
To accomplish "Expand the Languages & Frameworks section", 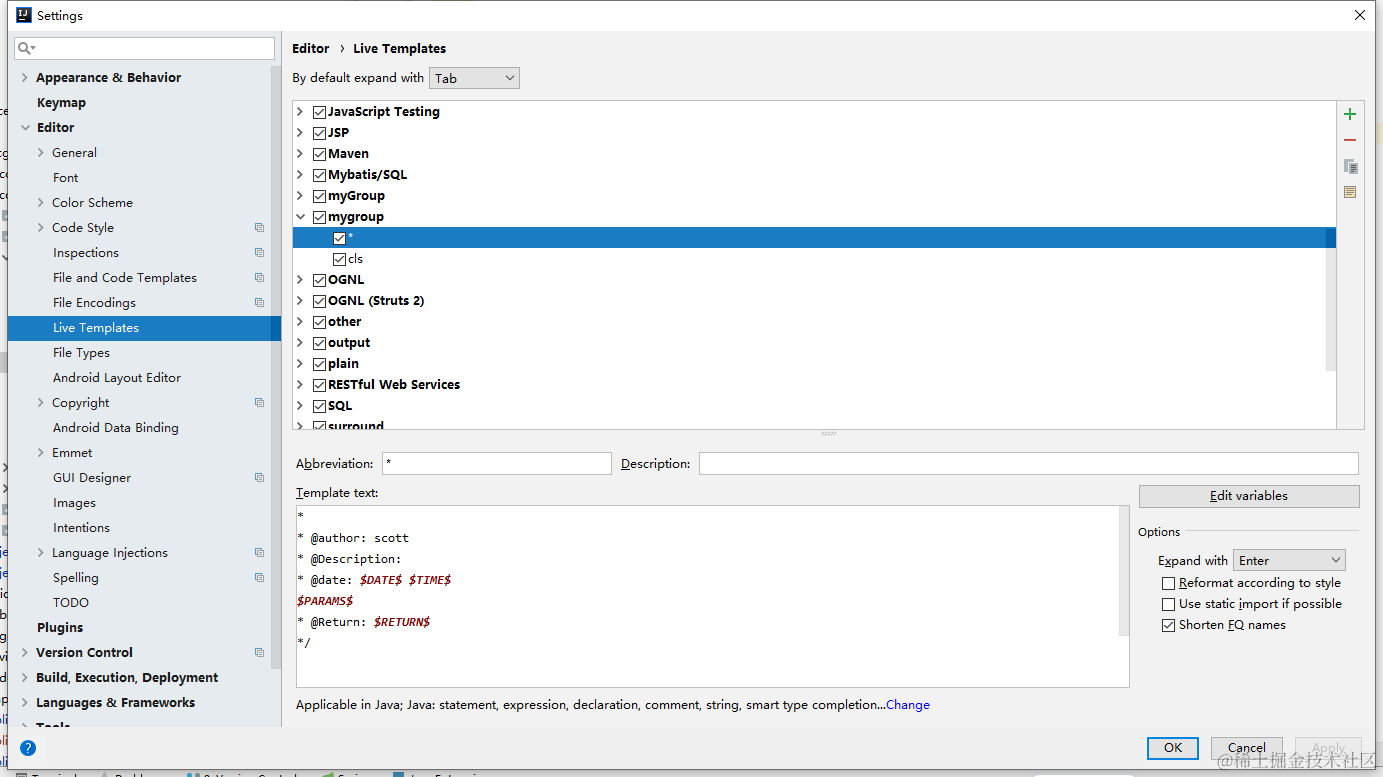I will point(25,703).
